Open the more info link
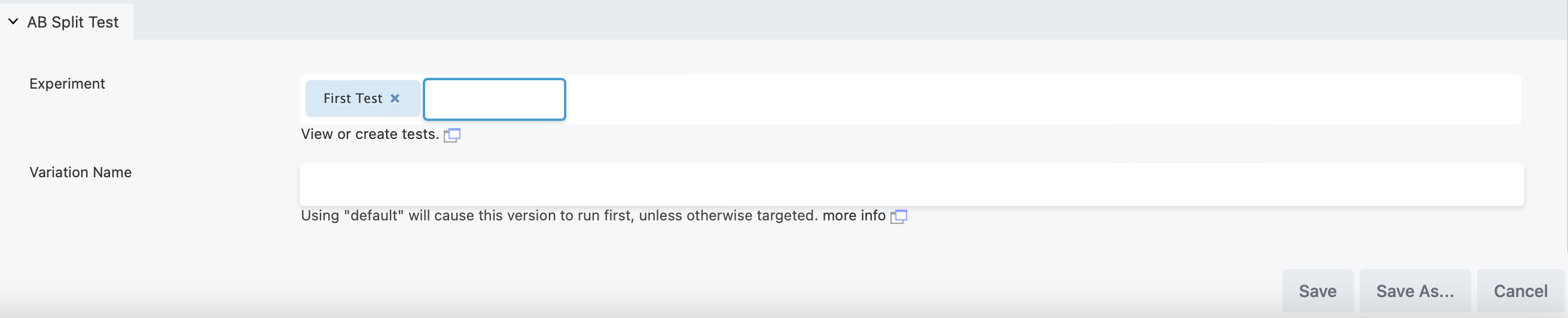The height and width of the screenshot is (318, 1568). pos(853,216)
